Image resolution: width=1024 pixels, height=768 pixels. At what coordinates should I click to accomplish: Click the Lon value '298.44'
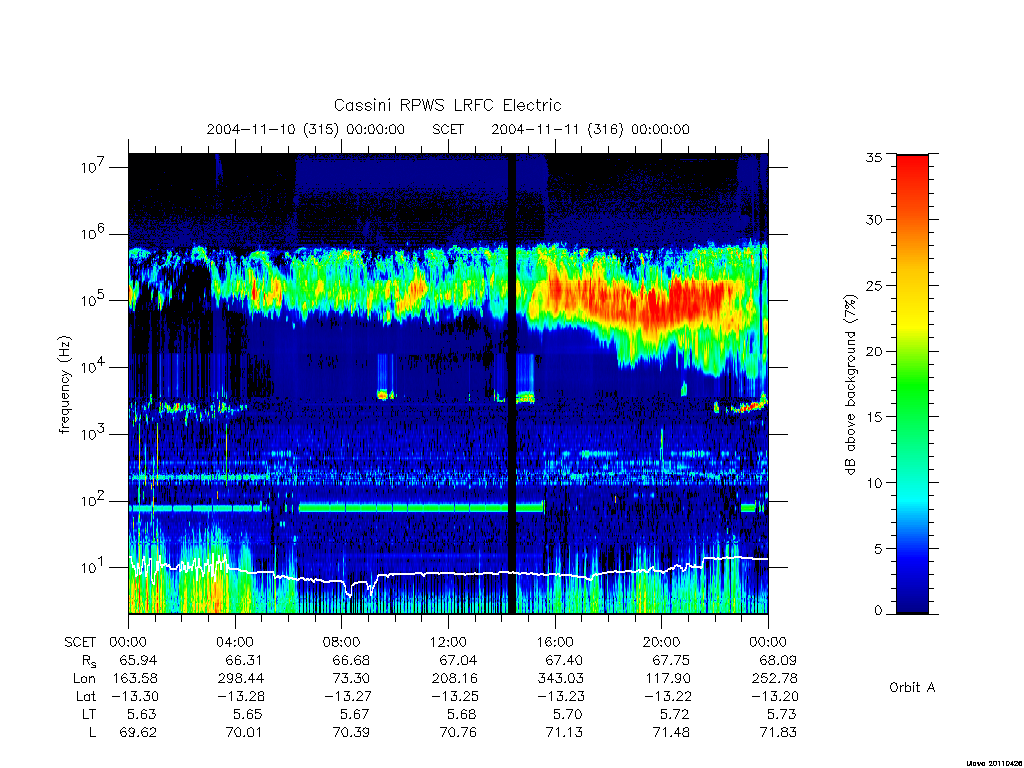click(x=240, y=679)
